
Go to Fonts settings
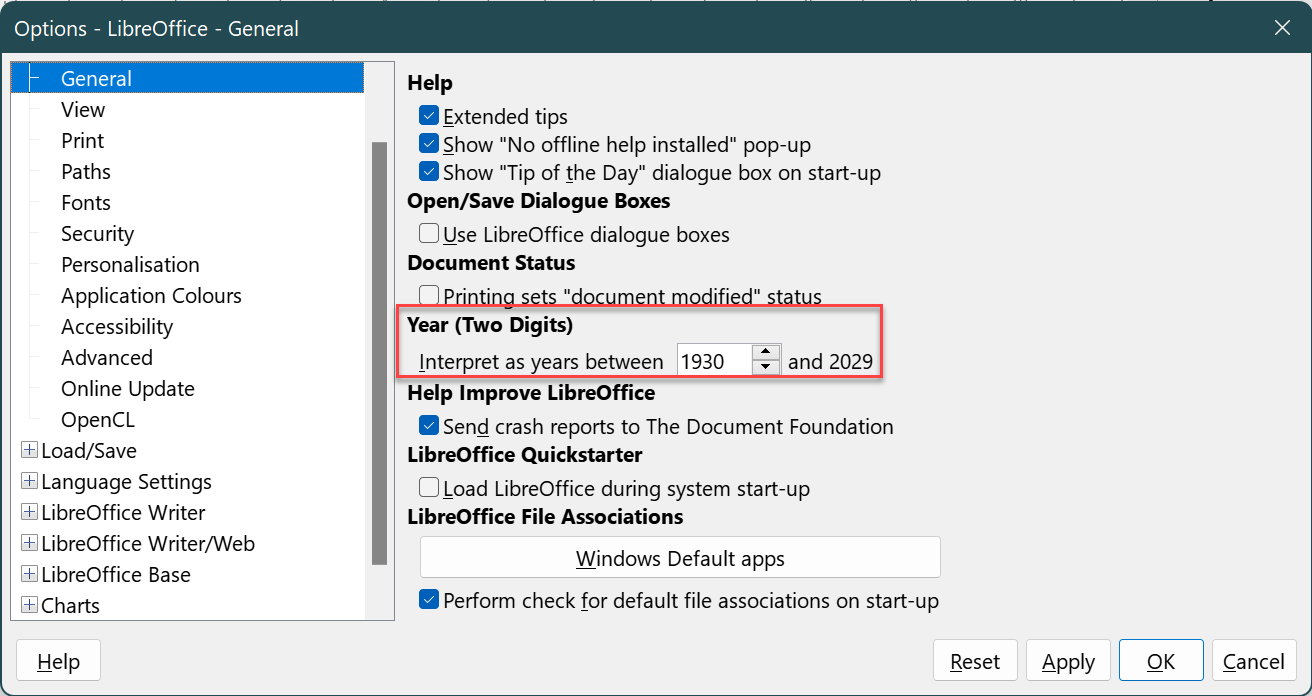pos(86,202)
